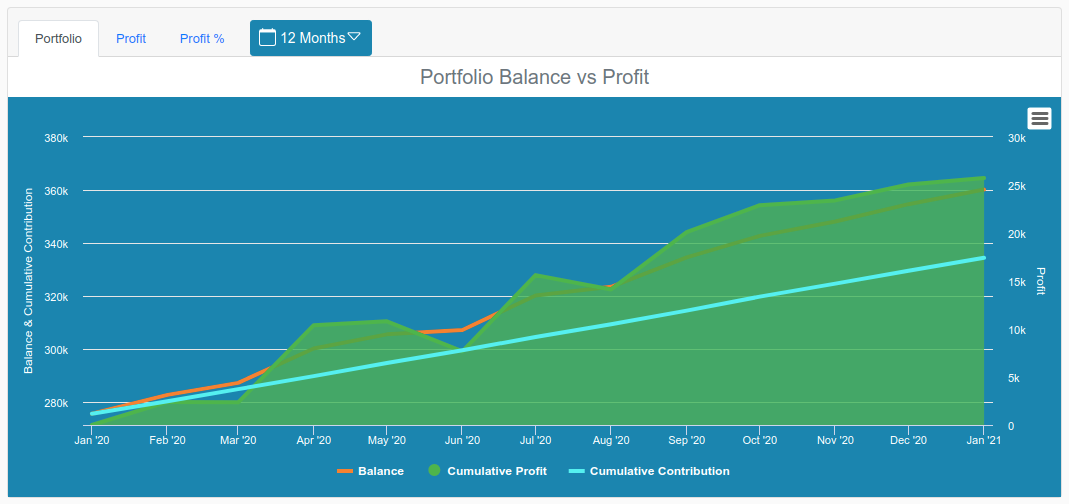Click the orange Balance legend swatch

pyautogui.click(x=345, y=471)
